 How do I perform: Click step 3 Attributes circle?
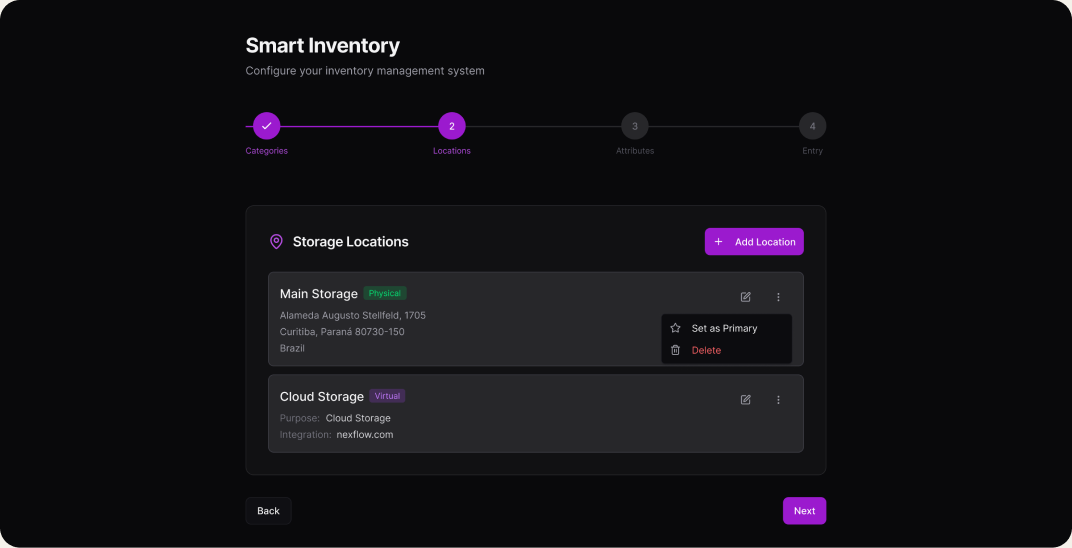pos(634,126)
